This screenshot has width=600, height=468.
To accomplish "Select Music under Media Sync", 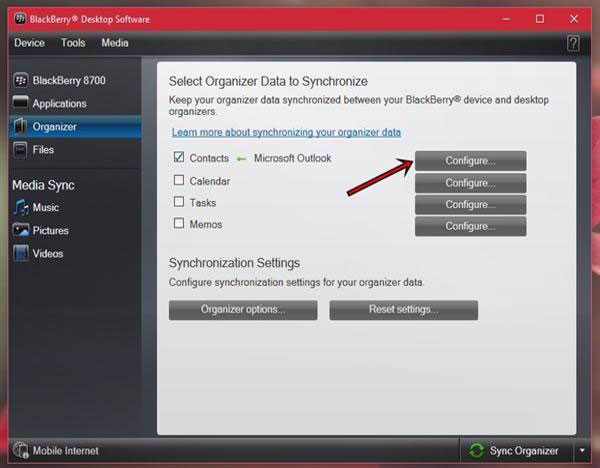I will pos(75,207).
